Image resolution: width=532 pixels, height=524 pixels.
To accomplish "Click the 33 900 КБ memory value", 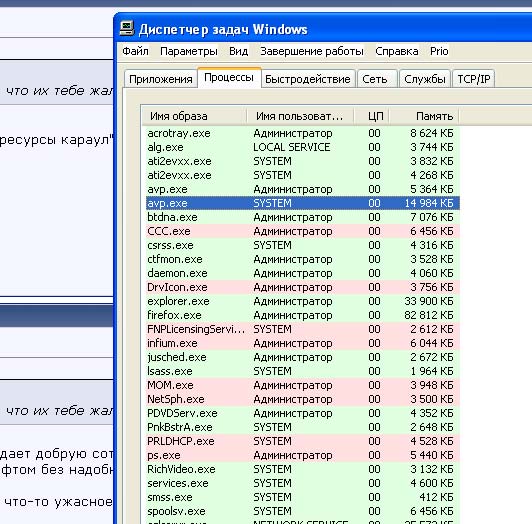I will [x=429, y=301].
